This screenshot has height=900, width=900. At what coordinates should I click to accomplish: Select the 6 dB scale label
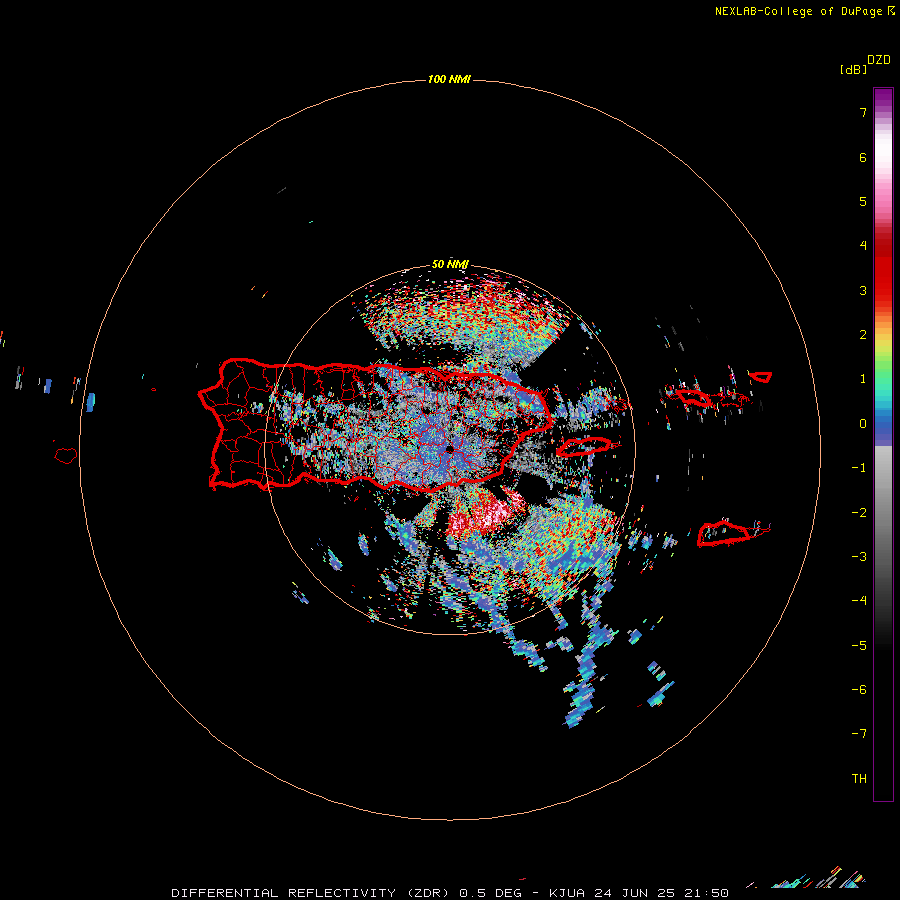[863, 157]
